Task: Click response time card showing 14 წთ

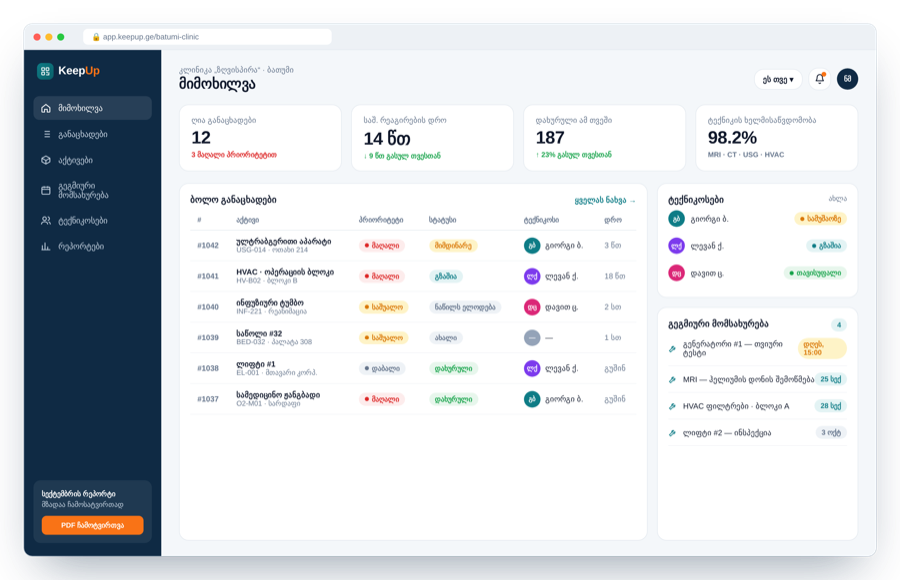Action: pyautogui.click(x=432, y=138)
